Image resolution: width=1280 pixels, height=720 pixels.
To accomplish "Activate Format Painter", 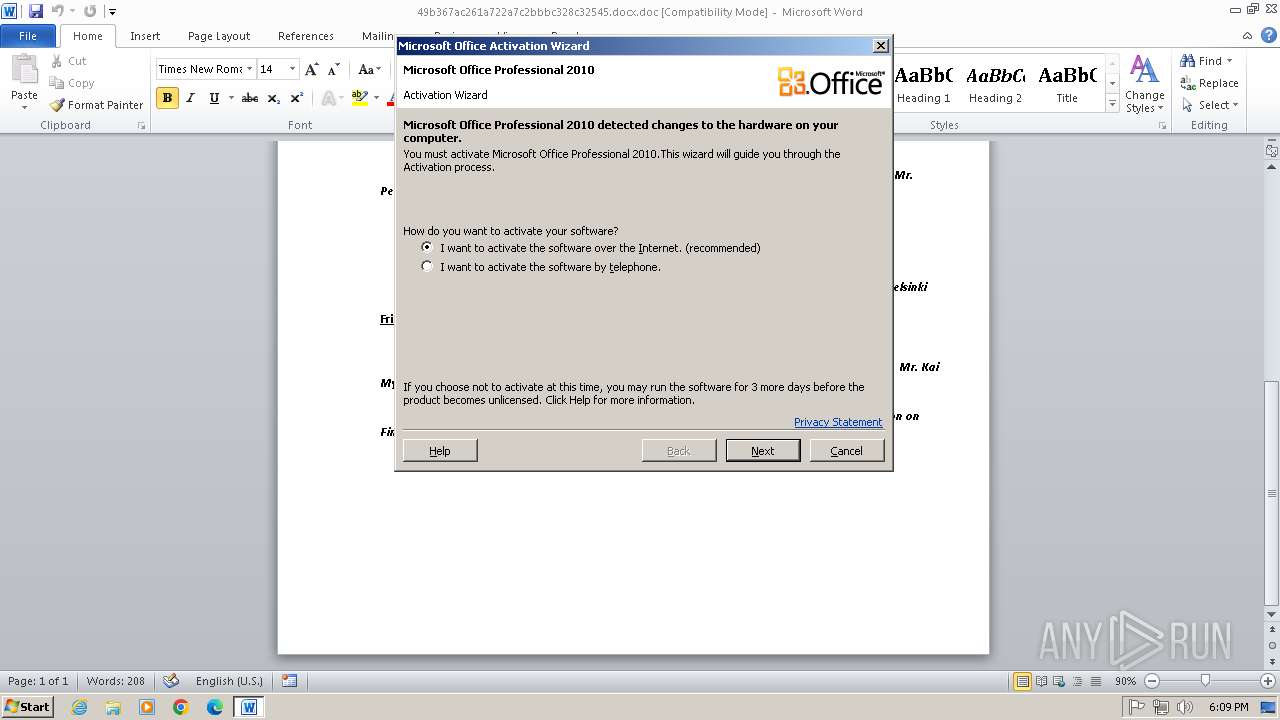I will (x=97, y=105).
